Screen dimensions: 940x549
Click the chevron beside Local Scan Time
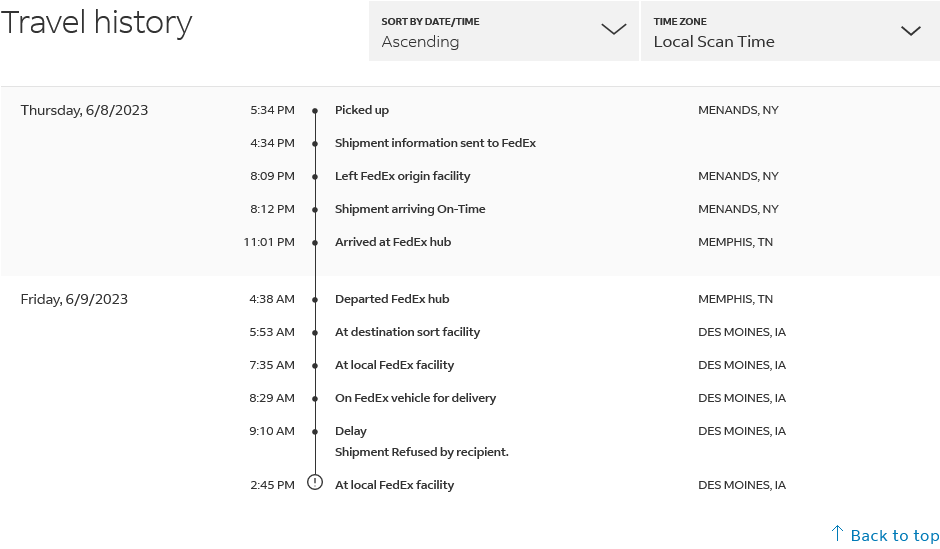(910, 31)
